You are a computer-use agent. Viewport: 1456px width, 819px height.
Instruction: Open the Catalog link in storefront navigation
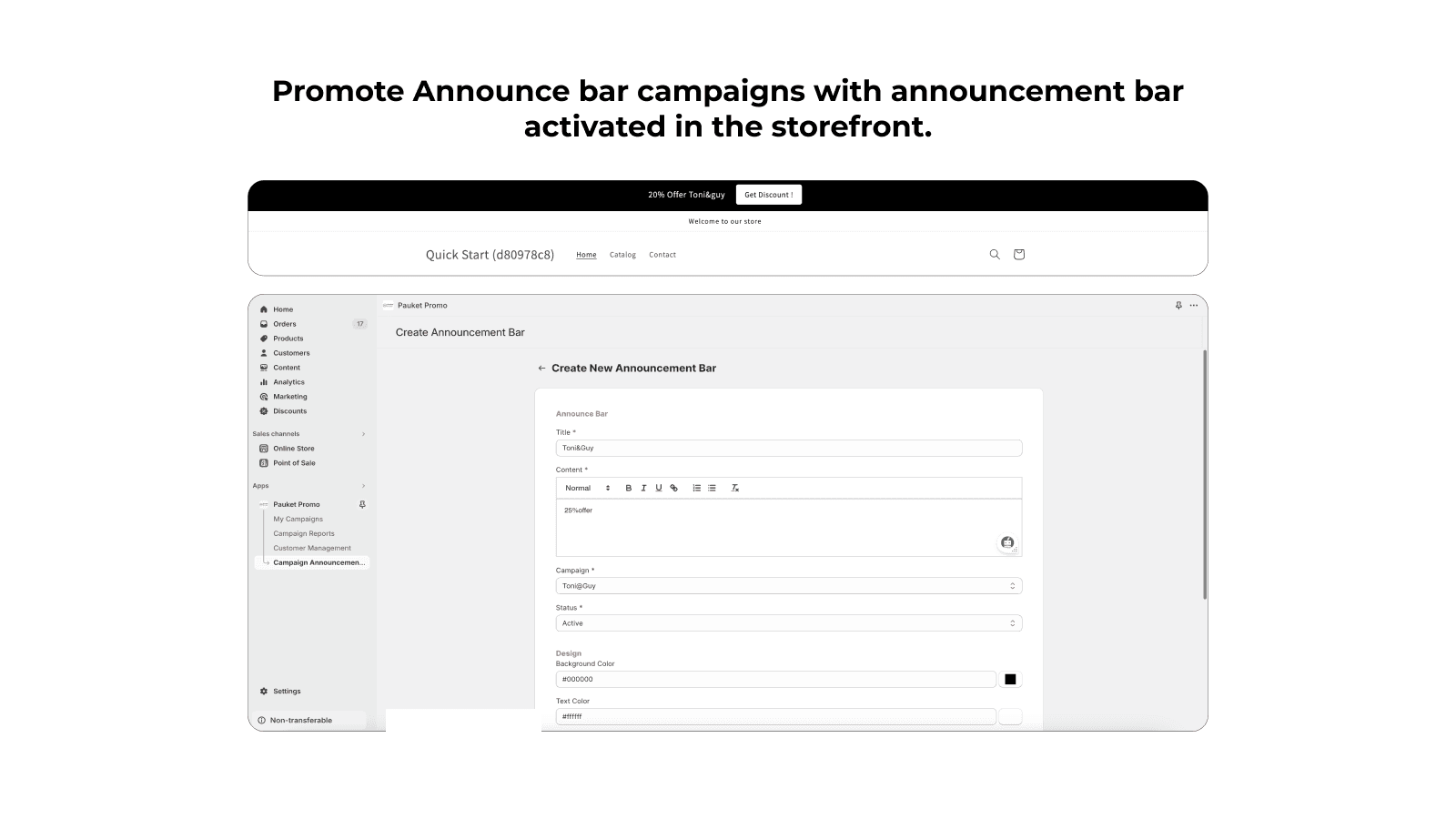click(622, 255)
